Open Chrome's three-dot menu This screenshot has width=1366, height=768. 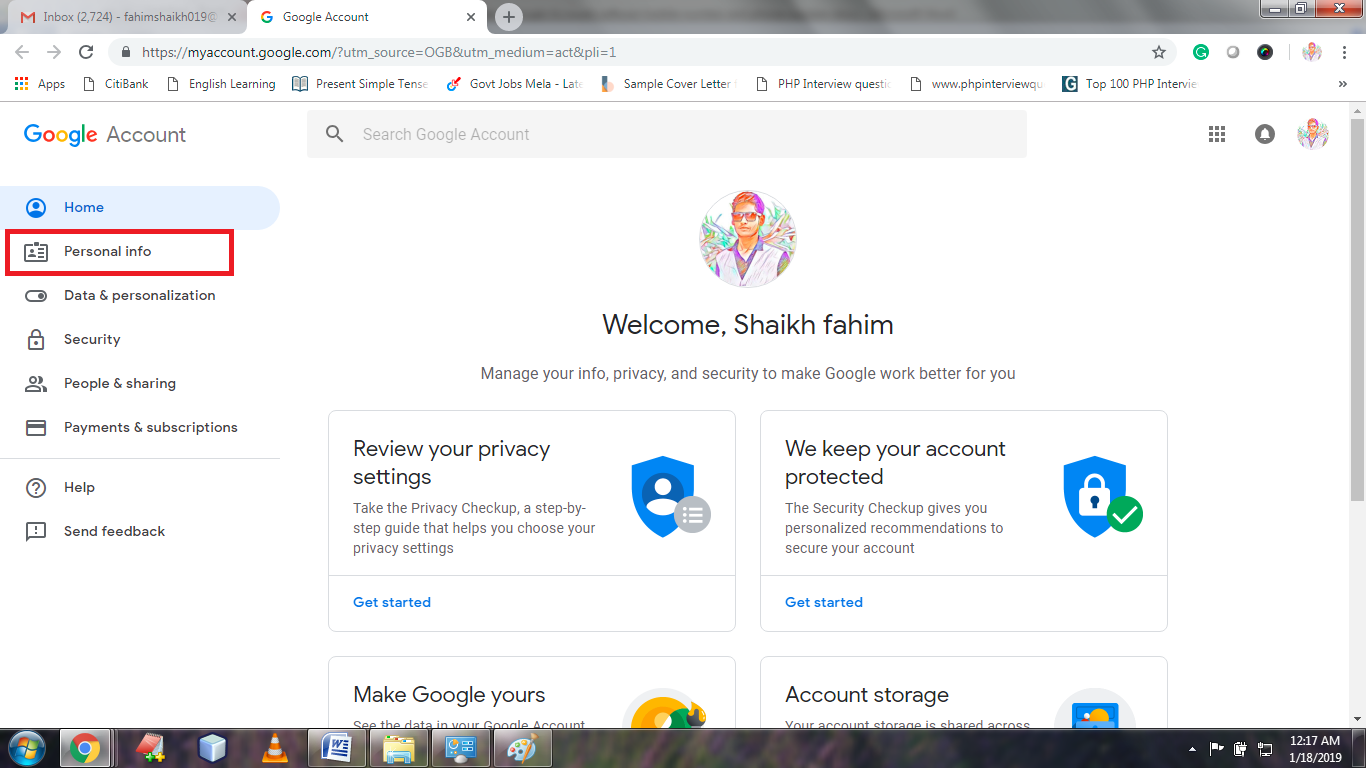point(1345,51)
